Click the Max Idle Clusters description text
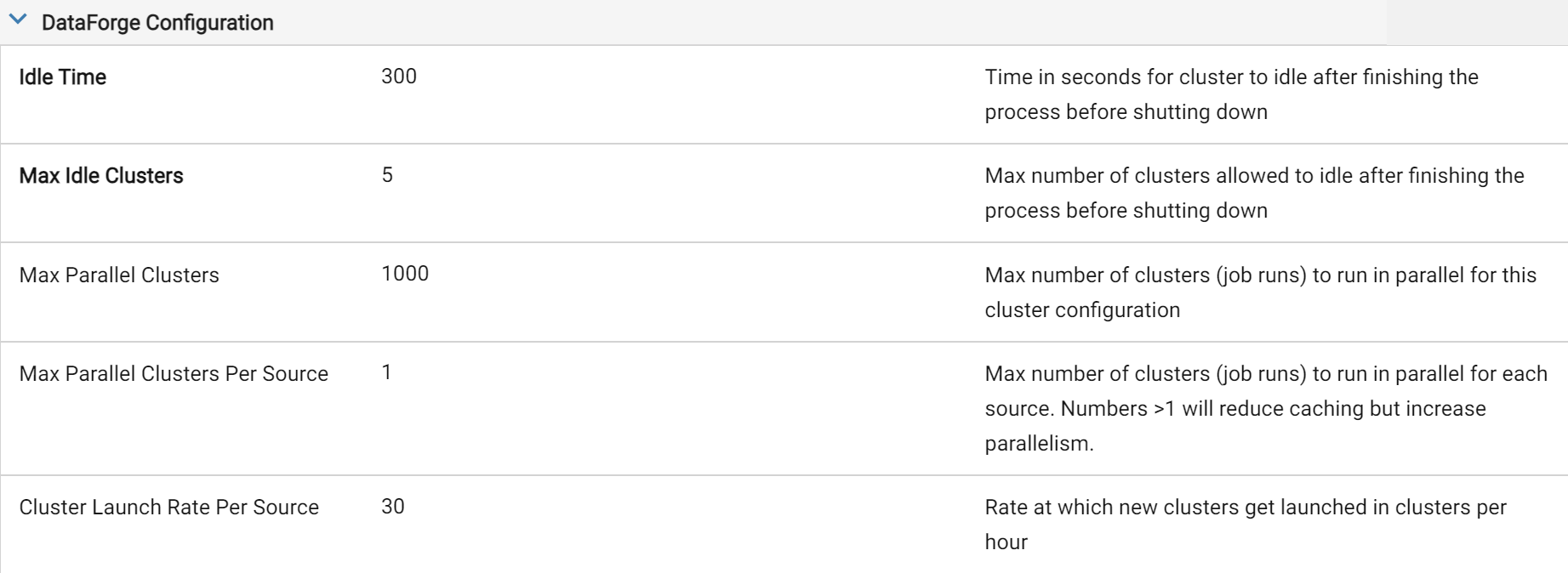The image size is (1568, 573). [x=1255, y=193]
